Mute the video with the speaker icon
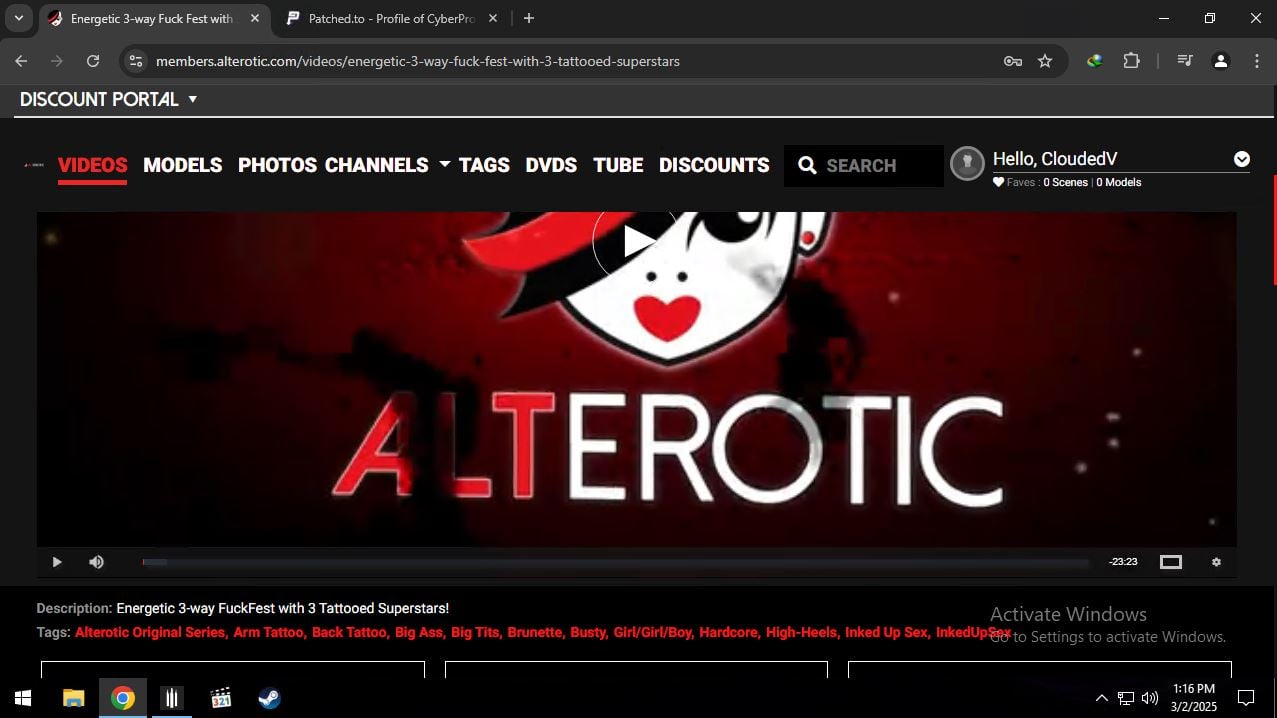The height and width of the screenshot is (718, 1277). pos(96,562)
